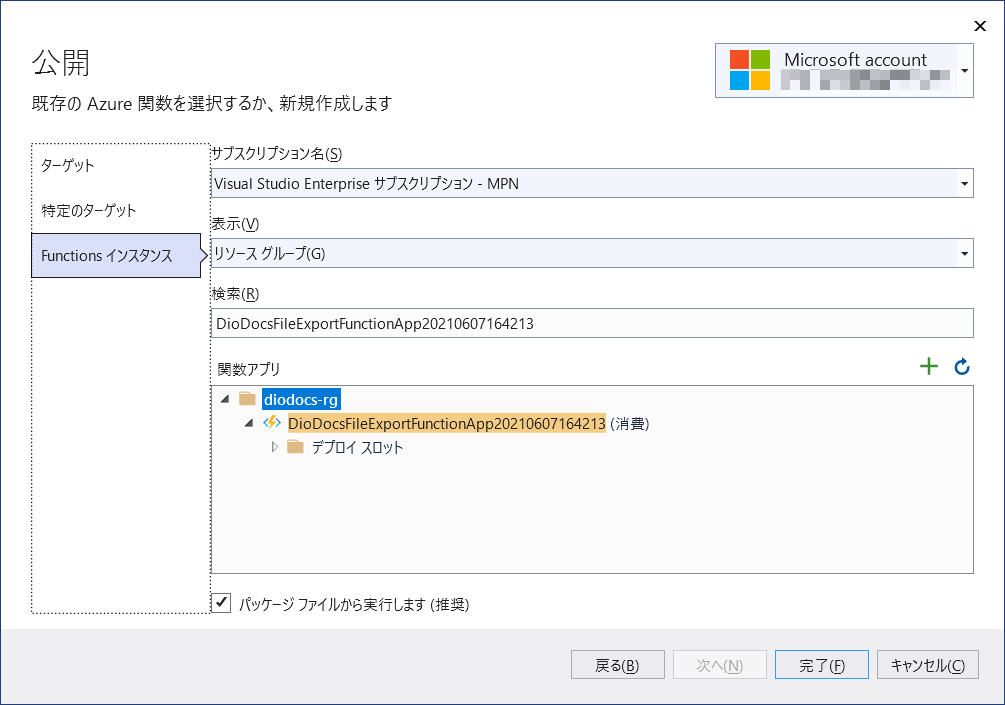Image resolution: width=1005 pixels, height=705 pixels.
Task: Click the green plus create new function icon
Action: [929, 367]
